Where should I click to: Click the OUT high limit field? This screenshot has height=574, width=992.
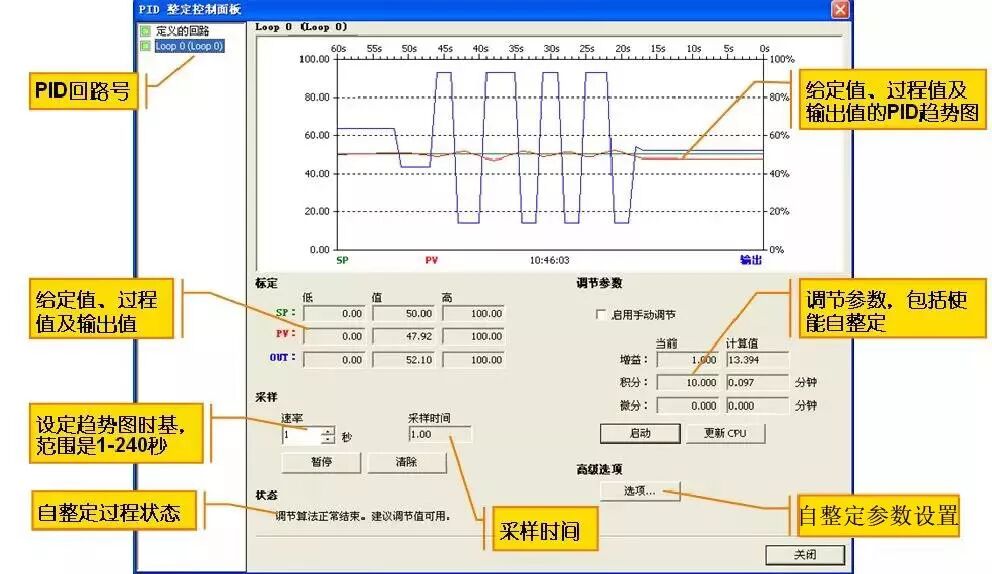pos(473,360)
